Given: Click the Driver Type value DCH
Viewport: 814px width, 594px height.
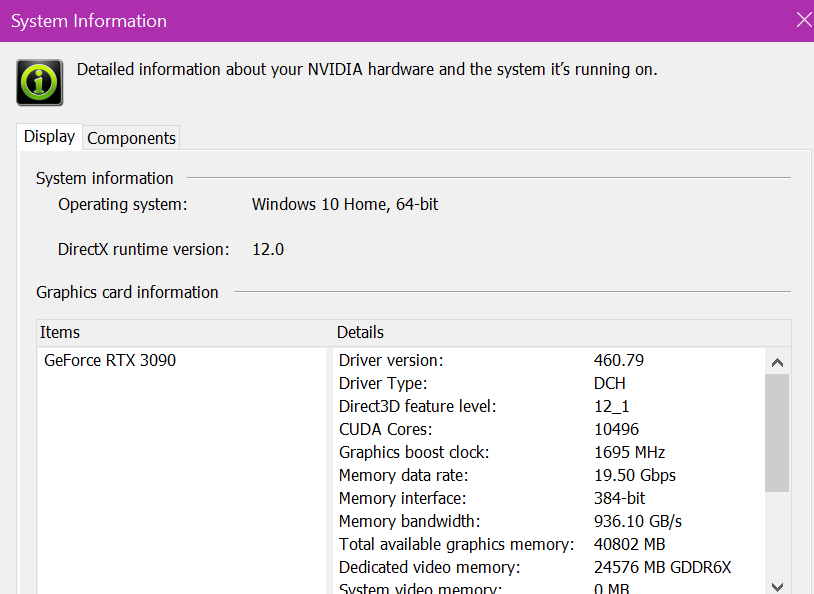Looking at the screenshot, I should (x=609, y=383).
